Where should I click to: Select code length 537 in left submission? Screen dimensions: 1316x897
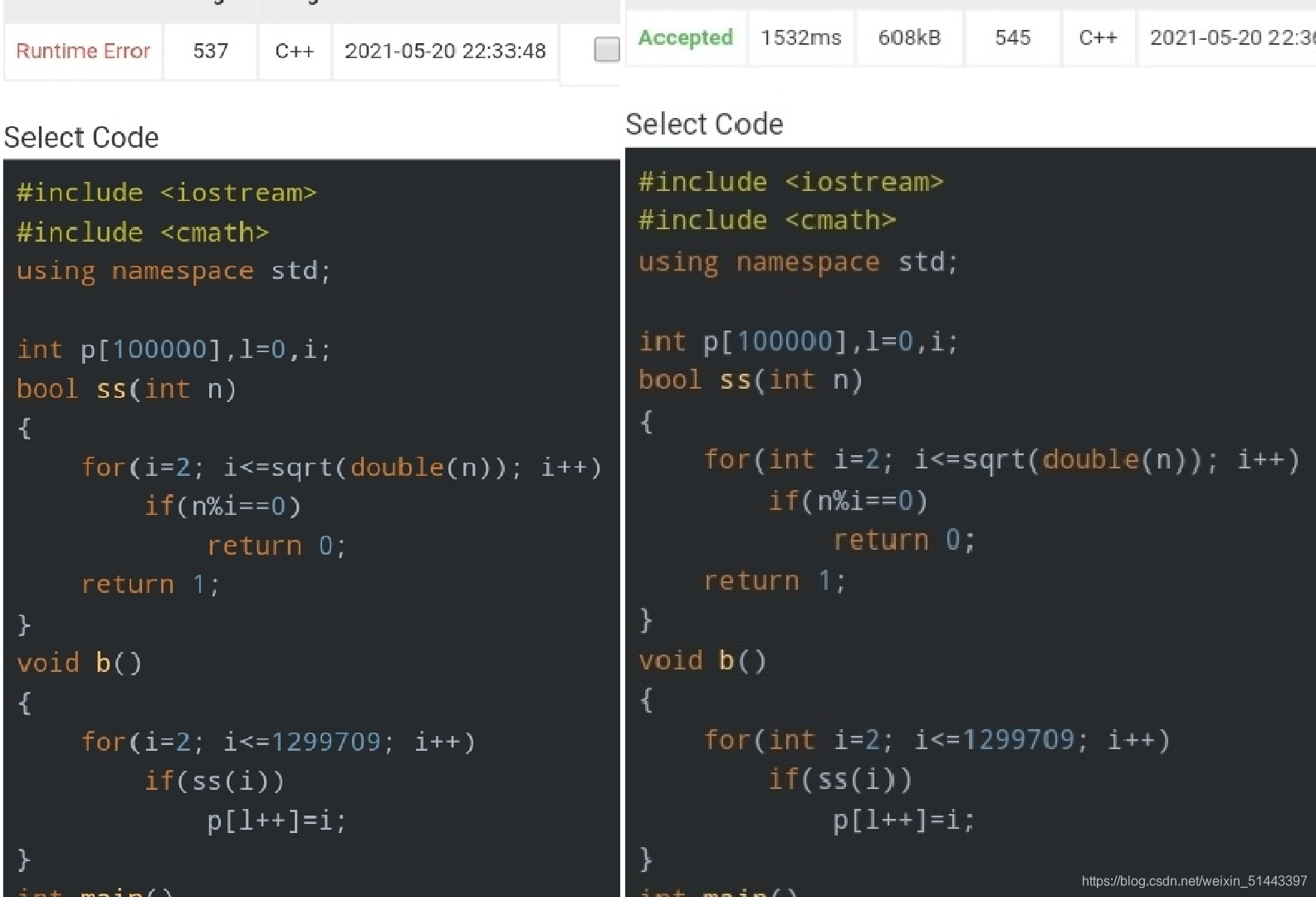[x=210, y=51]
